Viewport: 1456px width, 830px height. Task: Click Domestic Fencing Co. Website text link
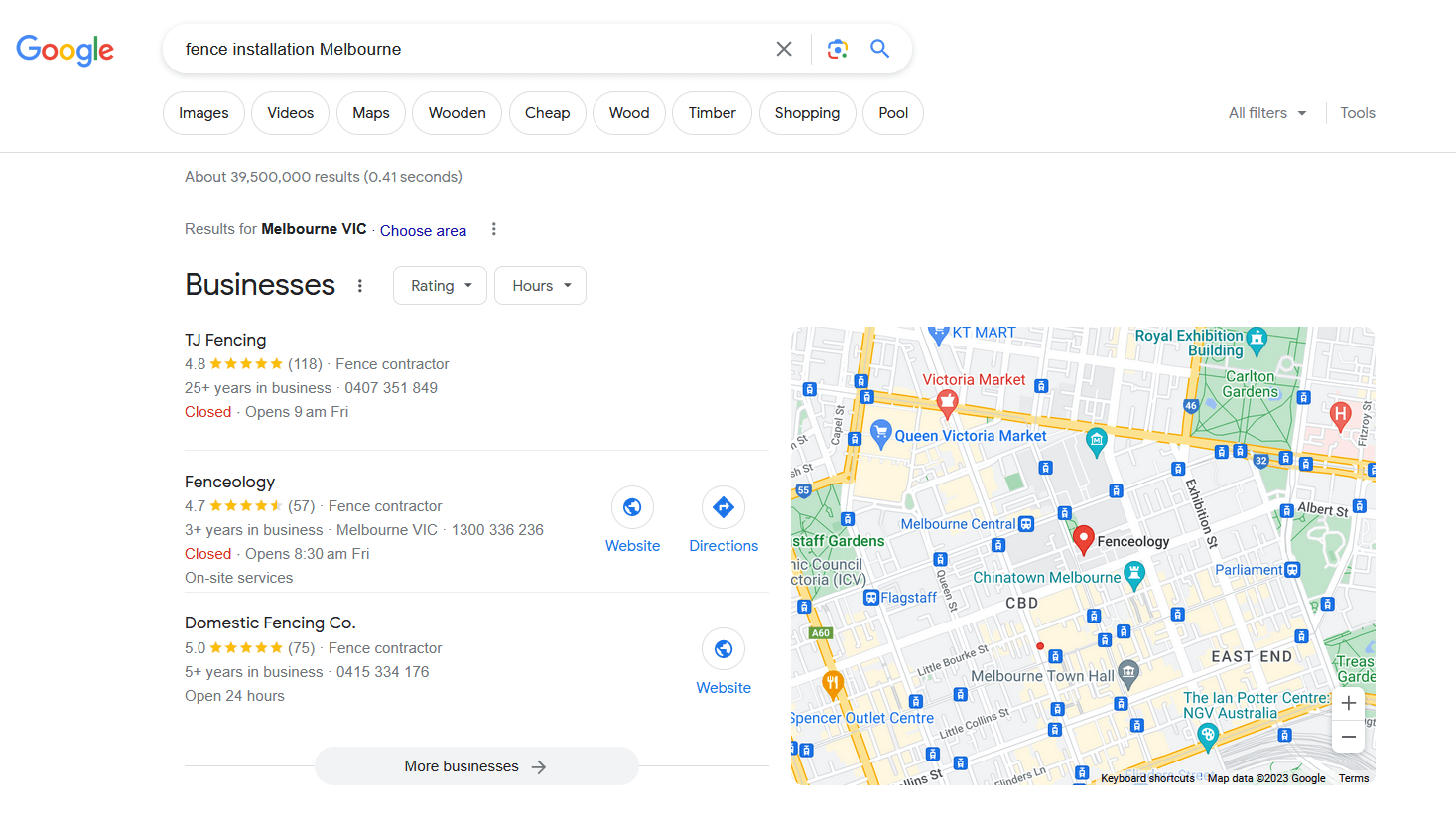pos(724,688)
